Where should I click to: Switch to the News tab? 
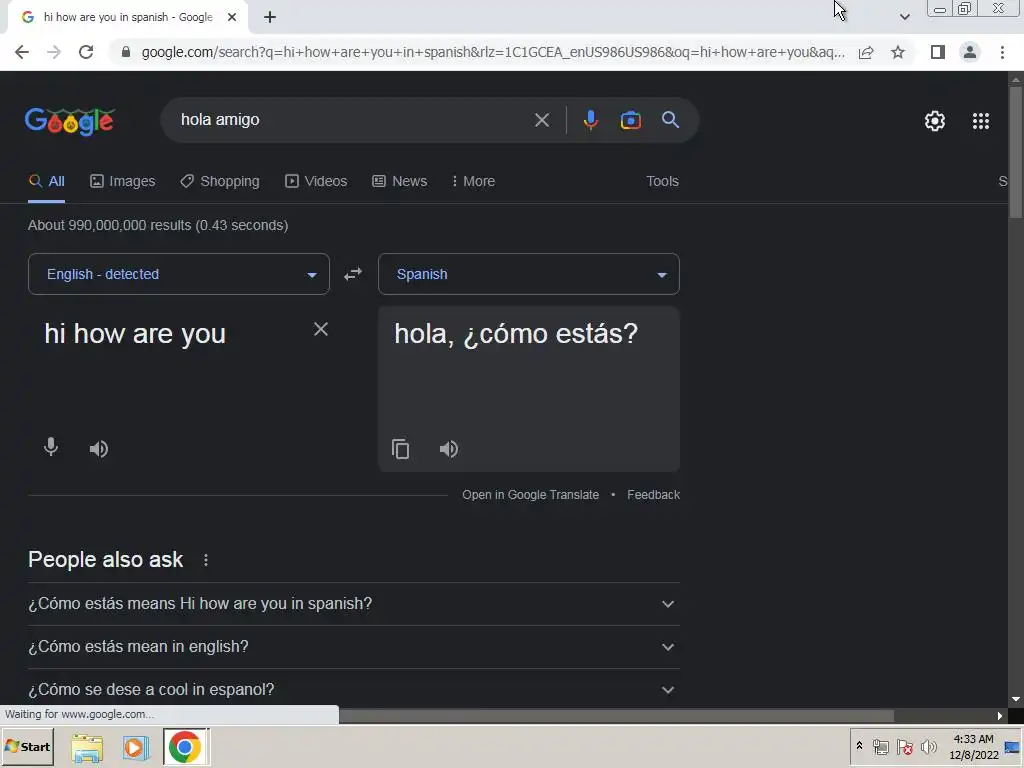400,182
